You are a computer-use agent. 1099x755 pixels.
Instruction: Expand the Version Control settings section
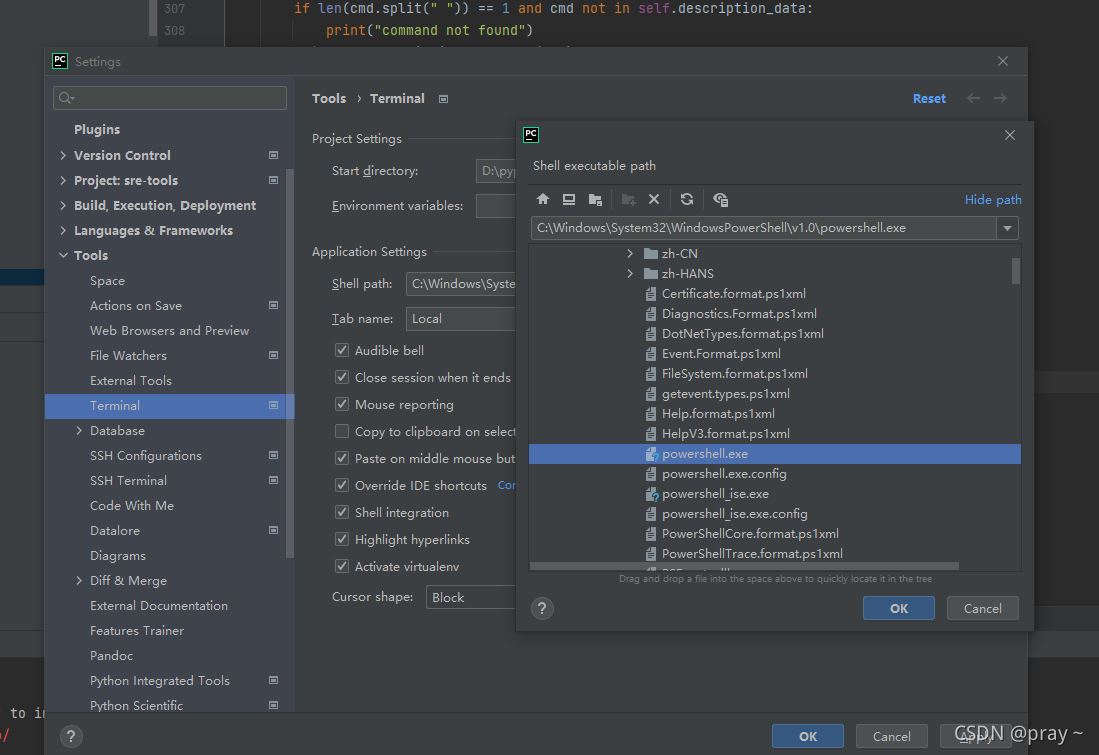[64, 155]
